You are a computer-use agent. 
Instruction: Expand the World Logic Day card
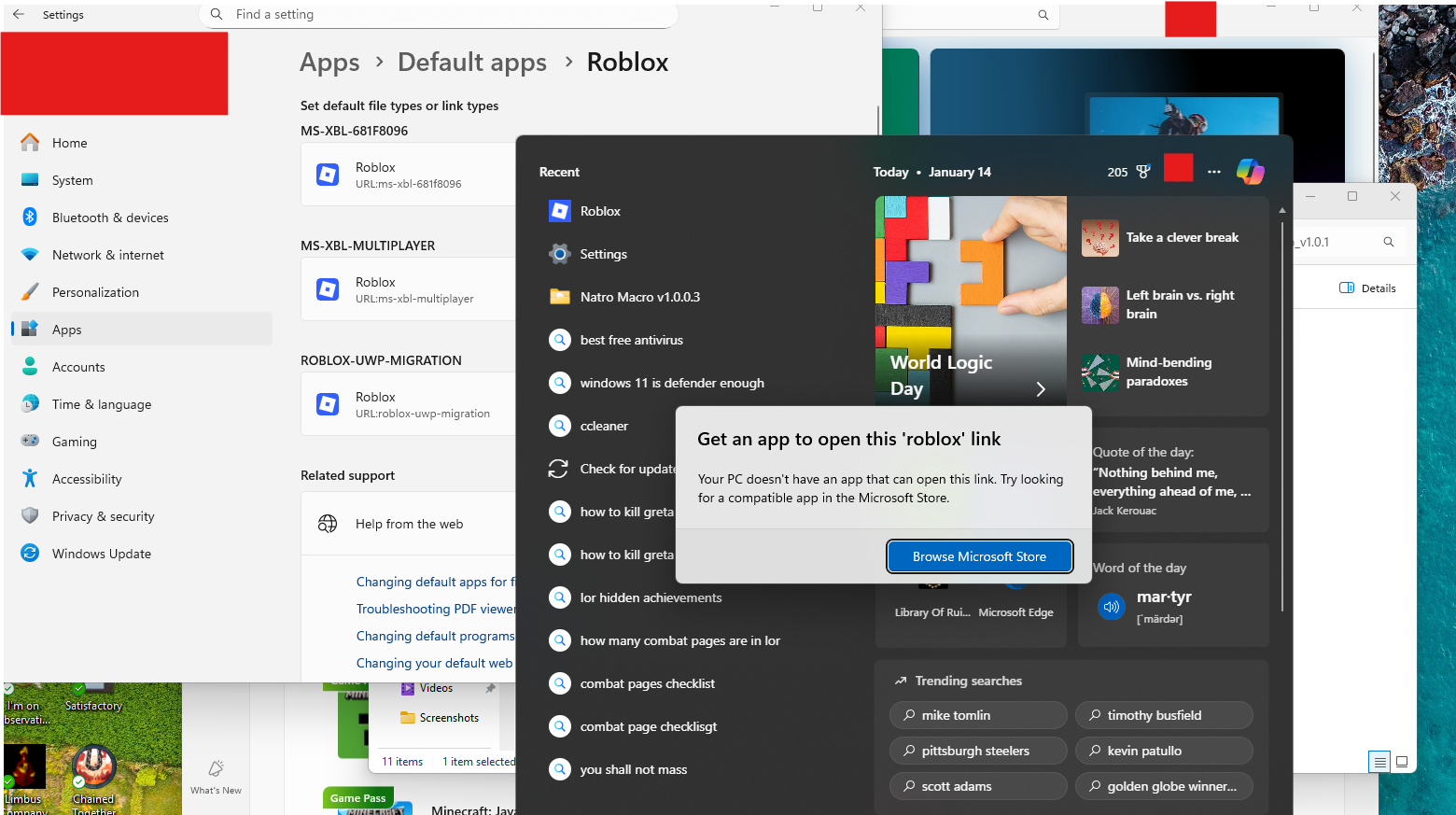pos(1040,388)
